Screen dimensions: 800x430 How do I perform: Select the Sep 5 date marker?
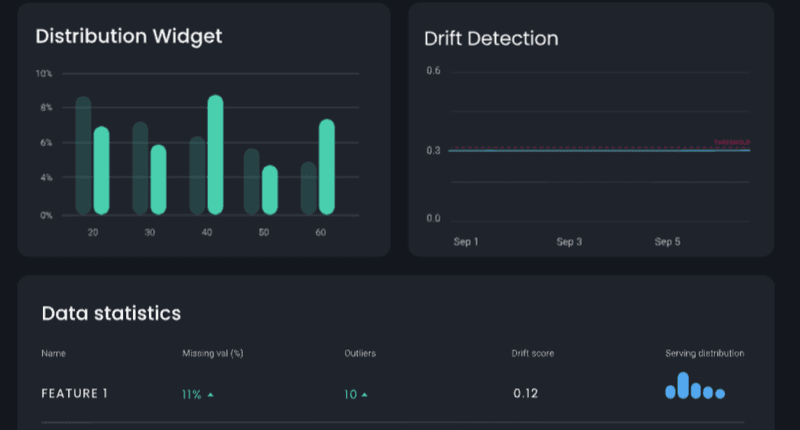667,242
